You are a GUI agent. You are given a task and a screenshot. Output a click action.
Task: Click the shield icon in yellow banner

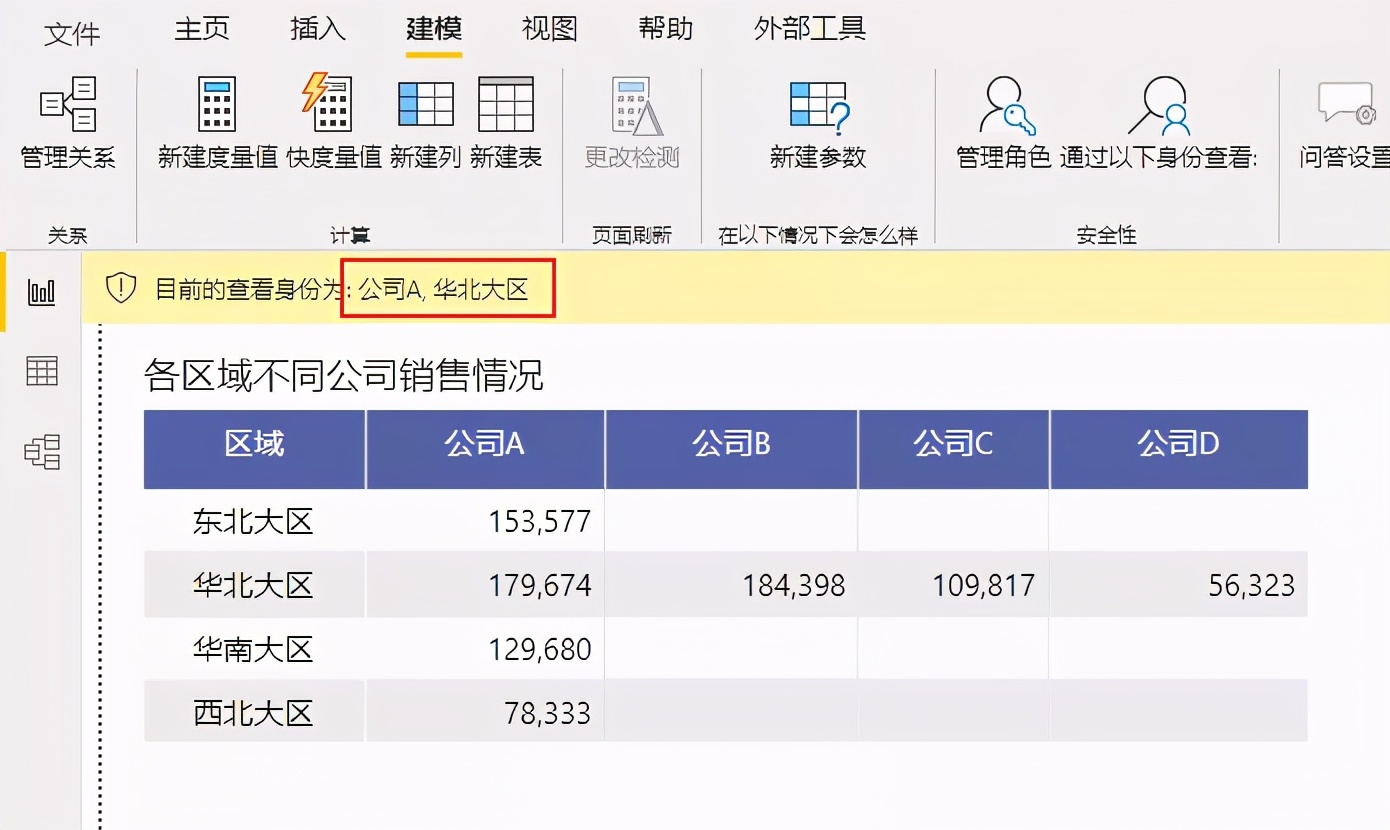click(x=121, y=289)
